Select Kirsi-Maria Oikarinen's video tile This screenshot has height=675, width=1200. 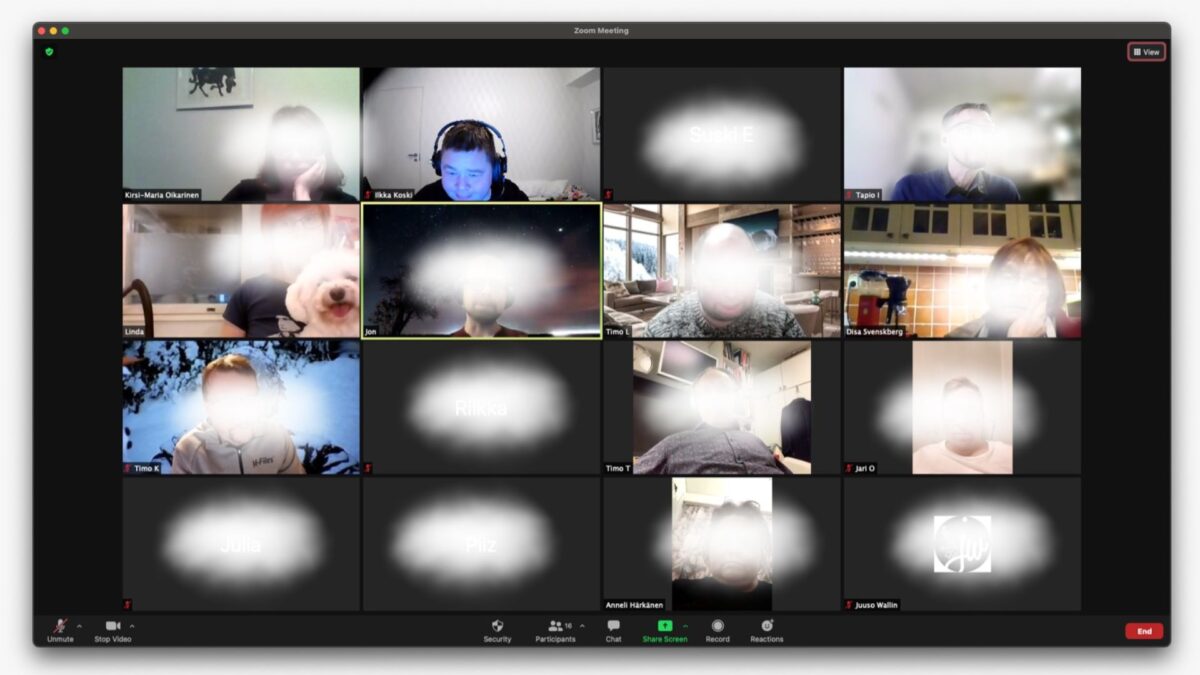pyautogui.click(x=241, y=134)
